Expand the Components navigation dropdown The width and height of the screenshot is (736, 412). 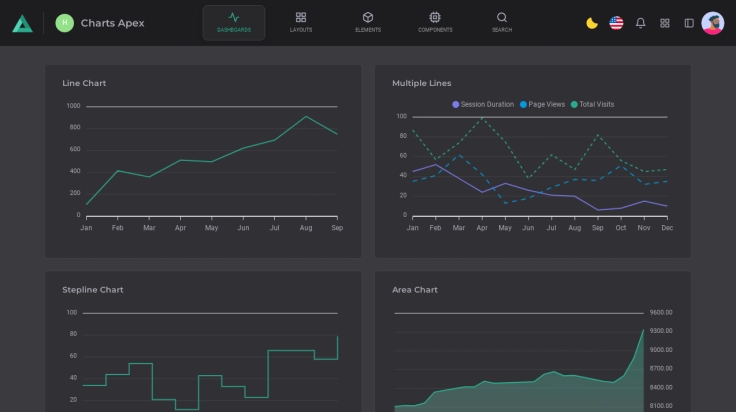(435, 23)
